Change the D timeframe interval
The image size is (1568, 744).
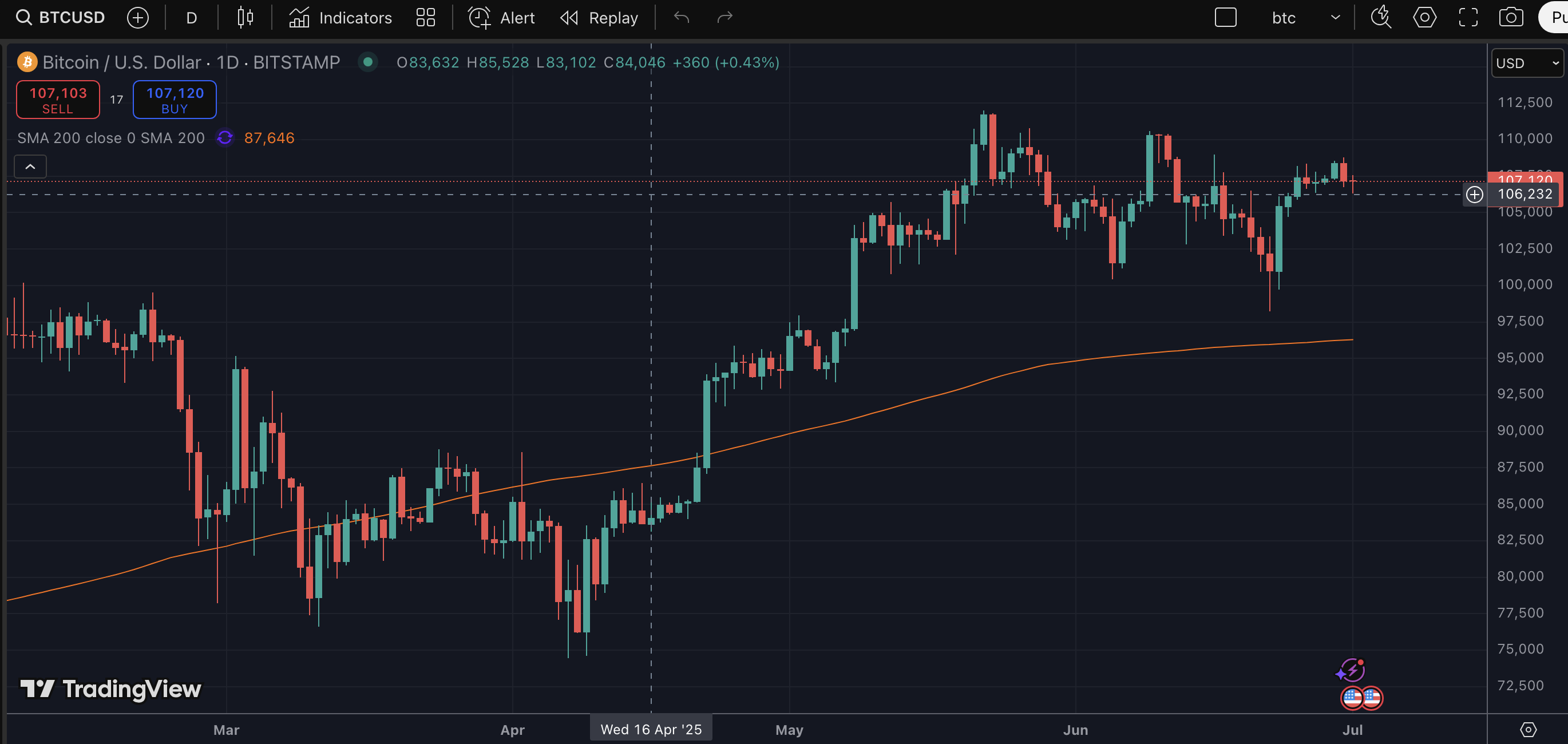coord(191,18)
